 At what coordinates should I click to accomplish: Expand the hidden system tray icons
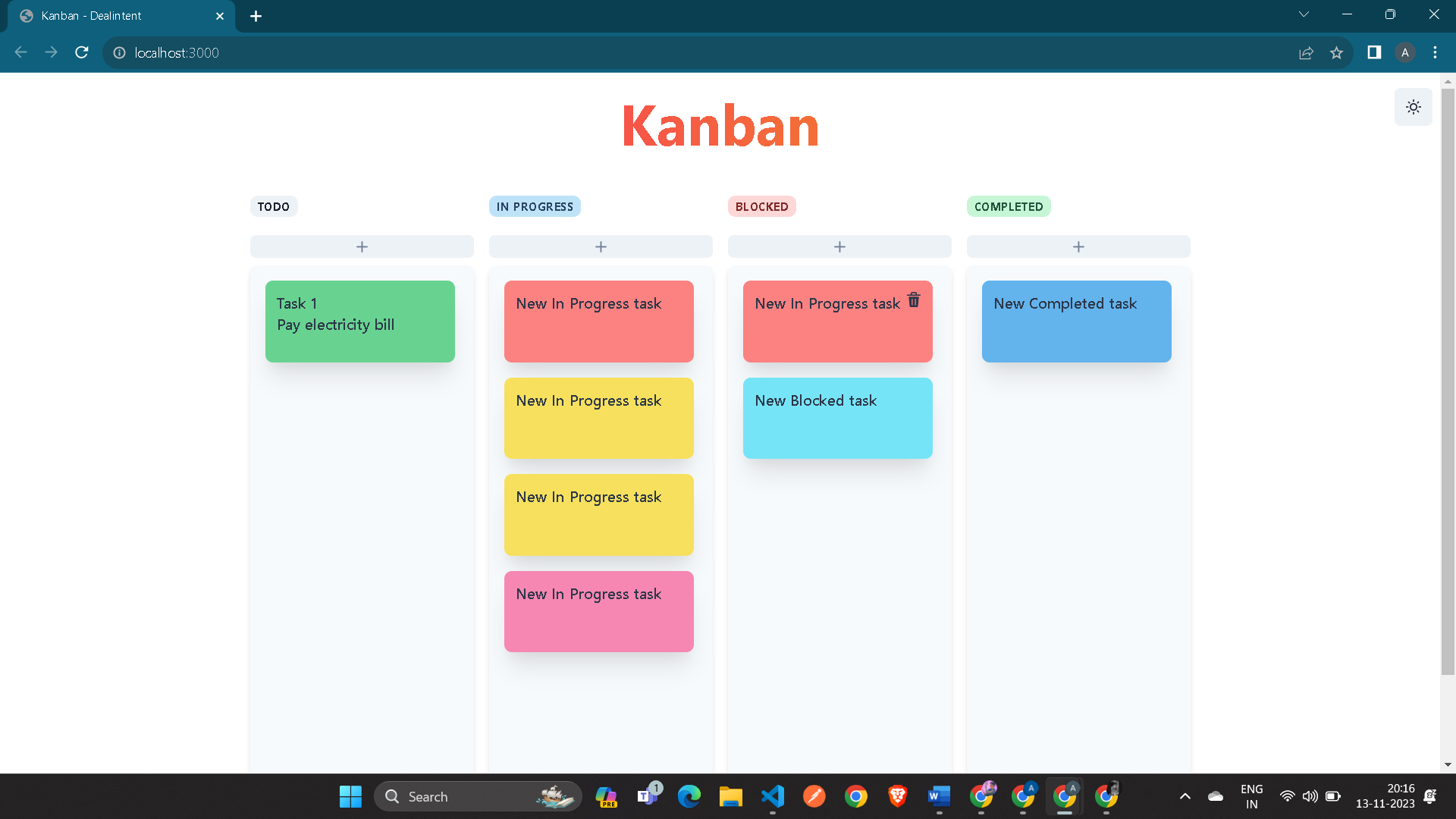click(x=1185, y=796)
